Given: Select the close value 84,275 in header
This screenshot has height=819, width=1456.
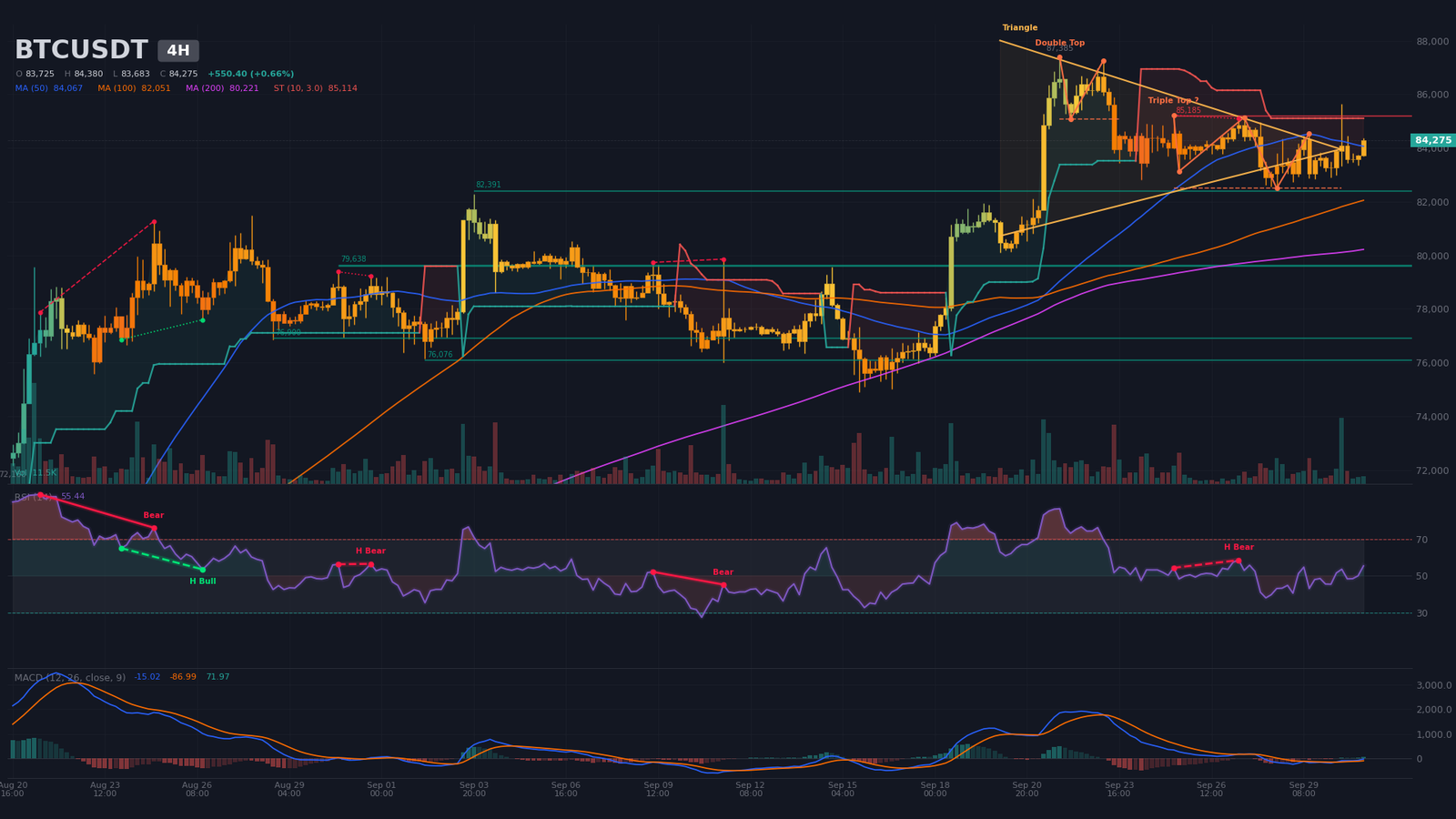Looking at the screenshot, I should 183,74.
